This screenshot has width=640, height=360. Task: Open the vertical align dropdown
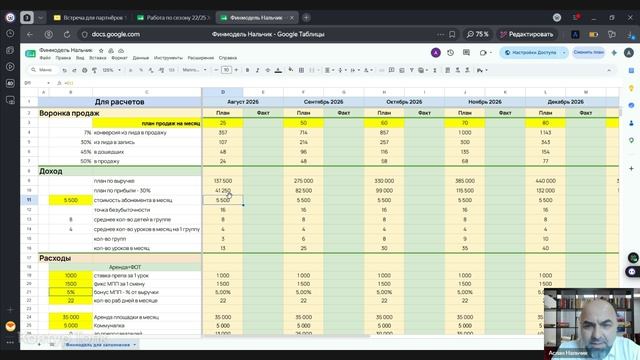coord(342,70)
